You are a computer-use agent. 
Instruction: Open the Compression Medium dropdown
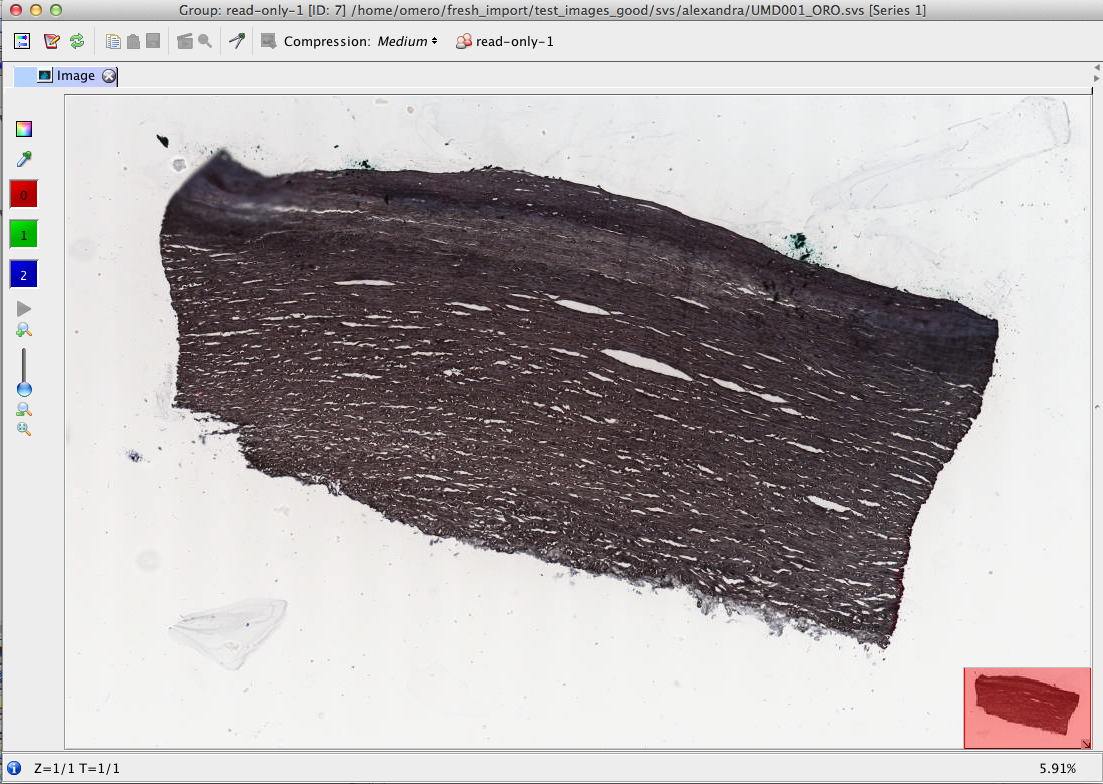tap(407, 41)
